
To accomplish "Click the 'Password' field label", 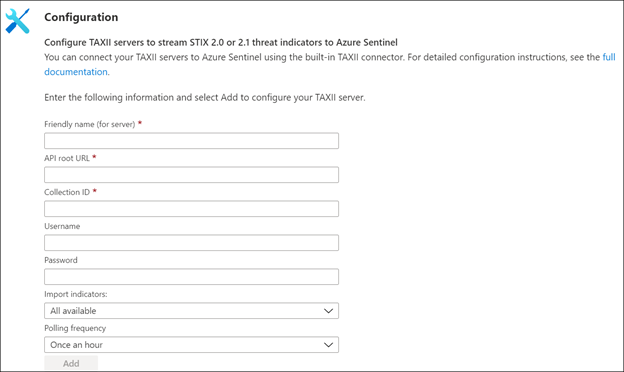I will (x=61, y=260).
